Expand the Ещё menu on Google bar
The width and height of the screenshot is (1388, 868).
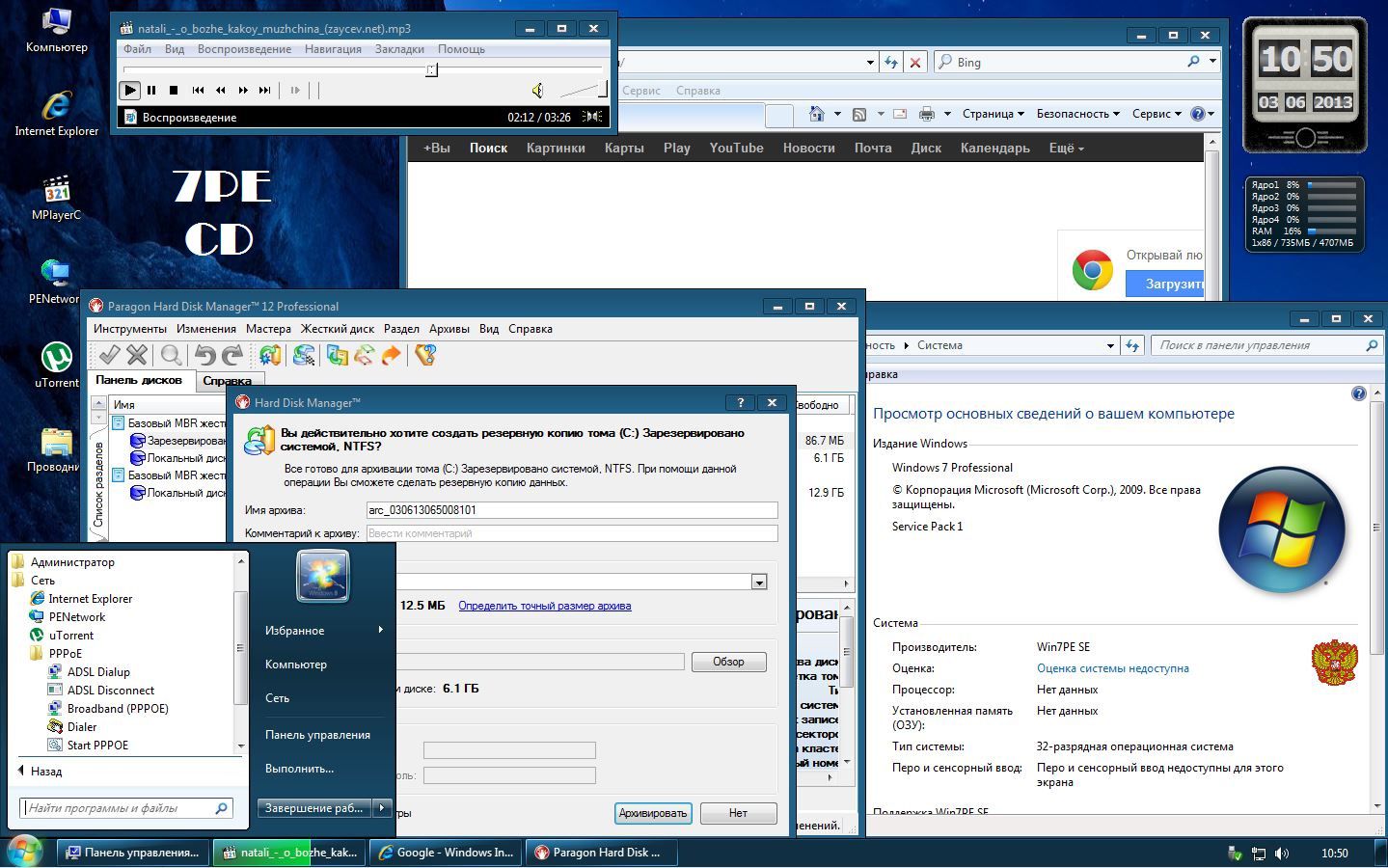pos(1066,148)
